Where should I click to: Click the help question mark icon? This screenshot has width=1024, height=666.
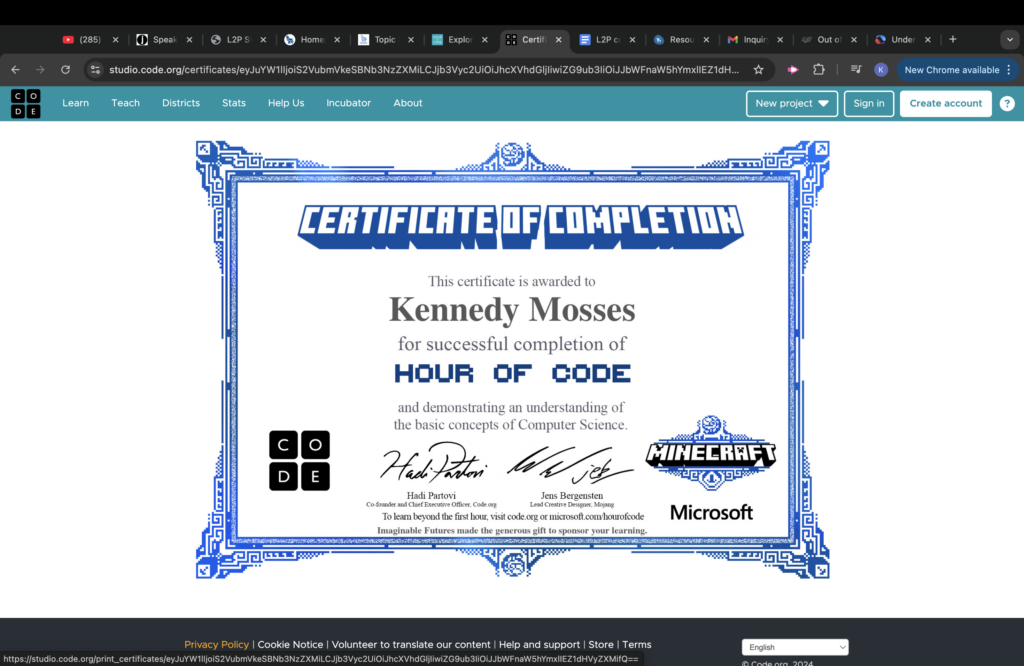pos(1007,103)
